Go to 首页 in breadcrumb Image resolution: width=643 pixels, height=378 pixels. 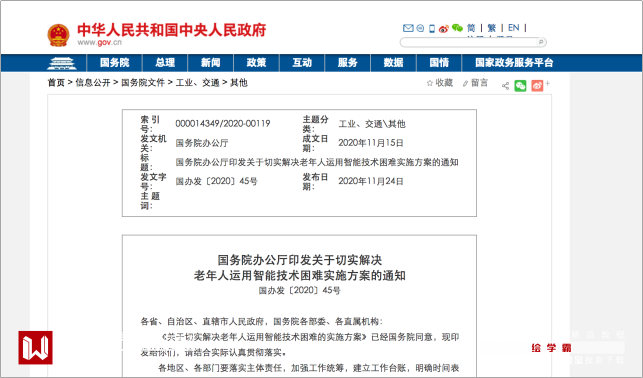click(56, 83)
